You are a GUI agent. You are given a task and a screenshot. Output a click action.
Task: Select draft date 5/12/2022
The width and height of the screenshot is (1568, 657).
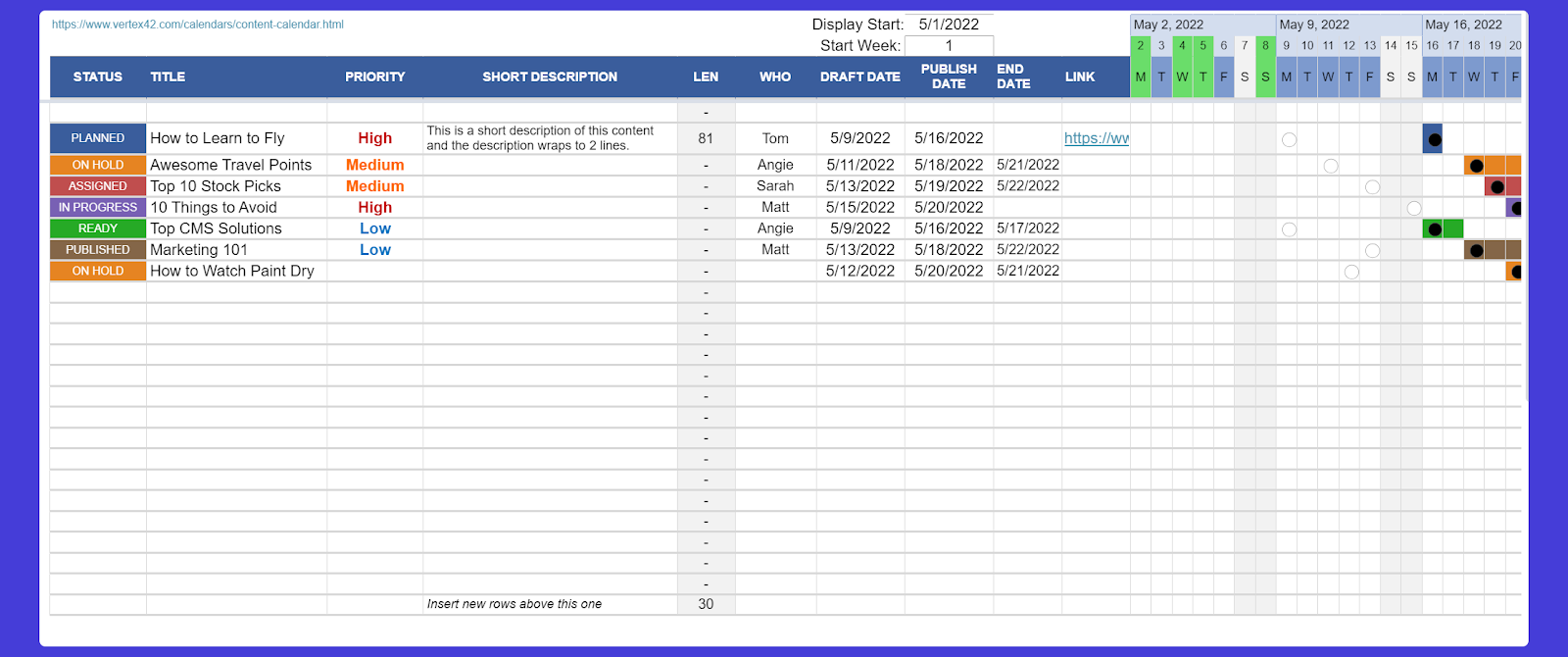click(x=860, y=271)
